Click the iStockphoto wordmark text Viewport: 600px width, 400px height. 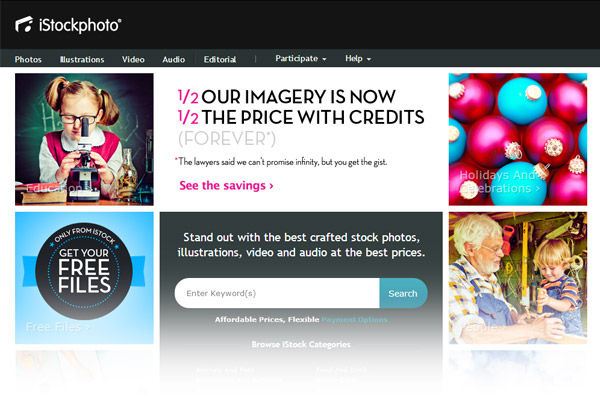(80, 25)
